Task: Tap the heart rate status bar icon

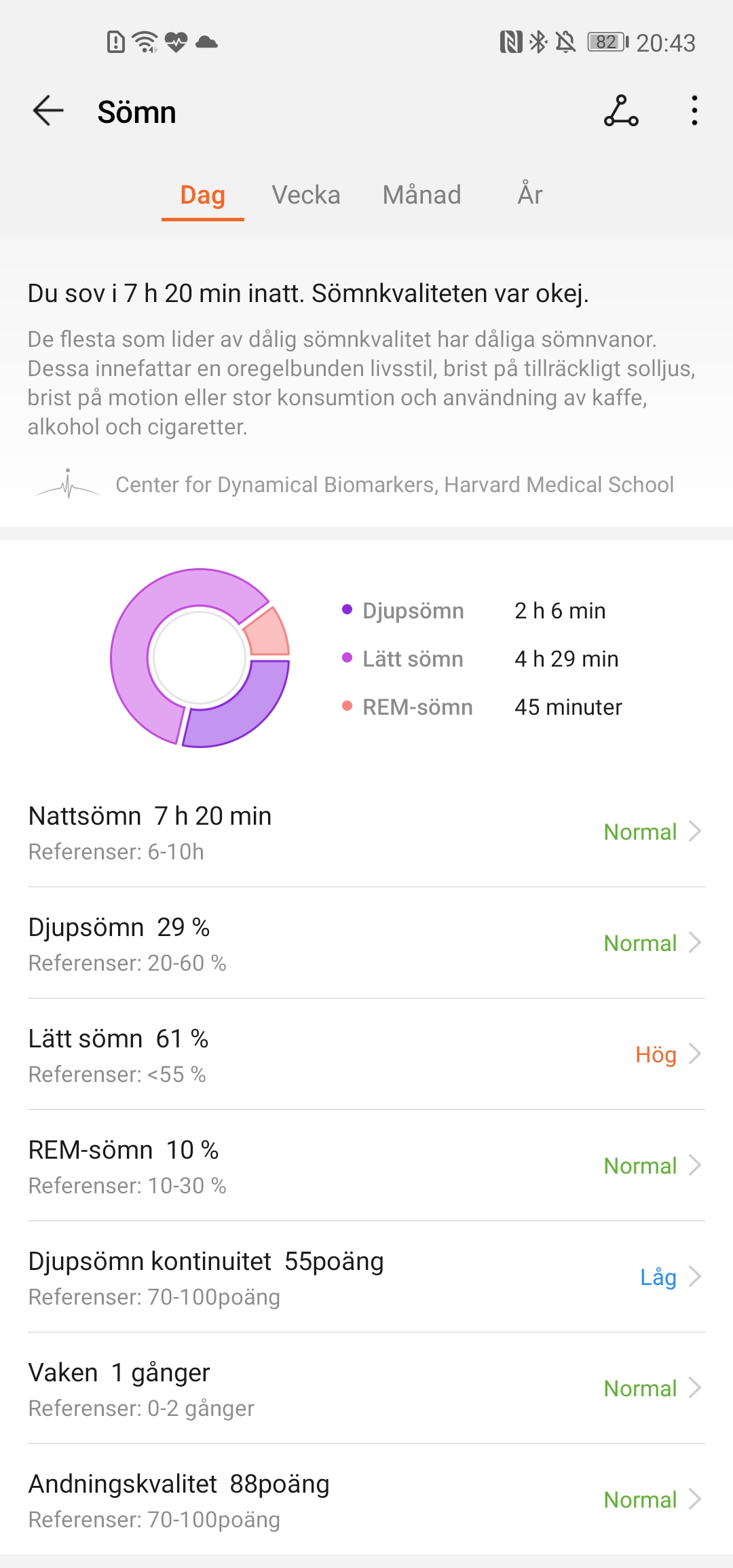Action: [176, 42]
